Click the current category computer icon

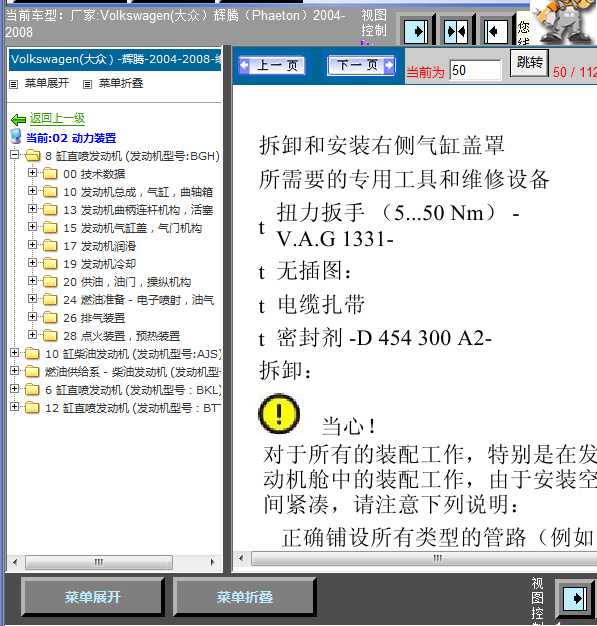pyautogui.click(x=16, y=137)
